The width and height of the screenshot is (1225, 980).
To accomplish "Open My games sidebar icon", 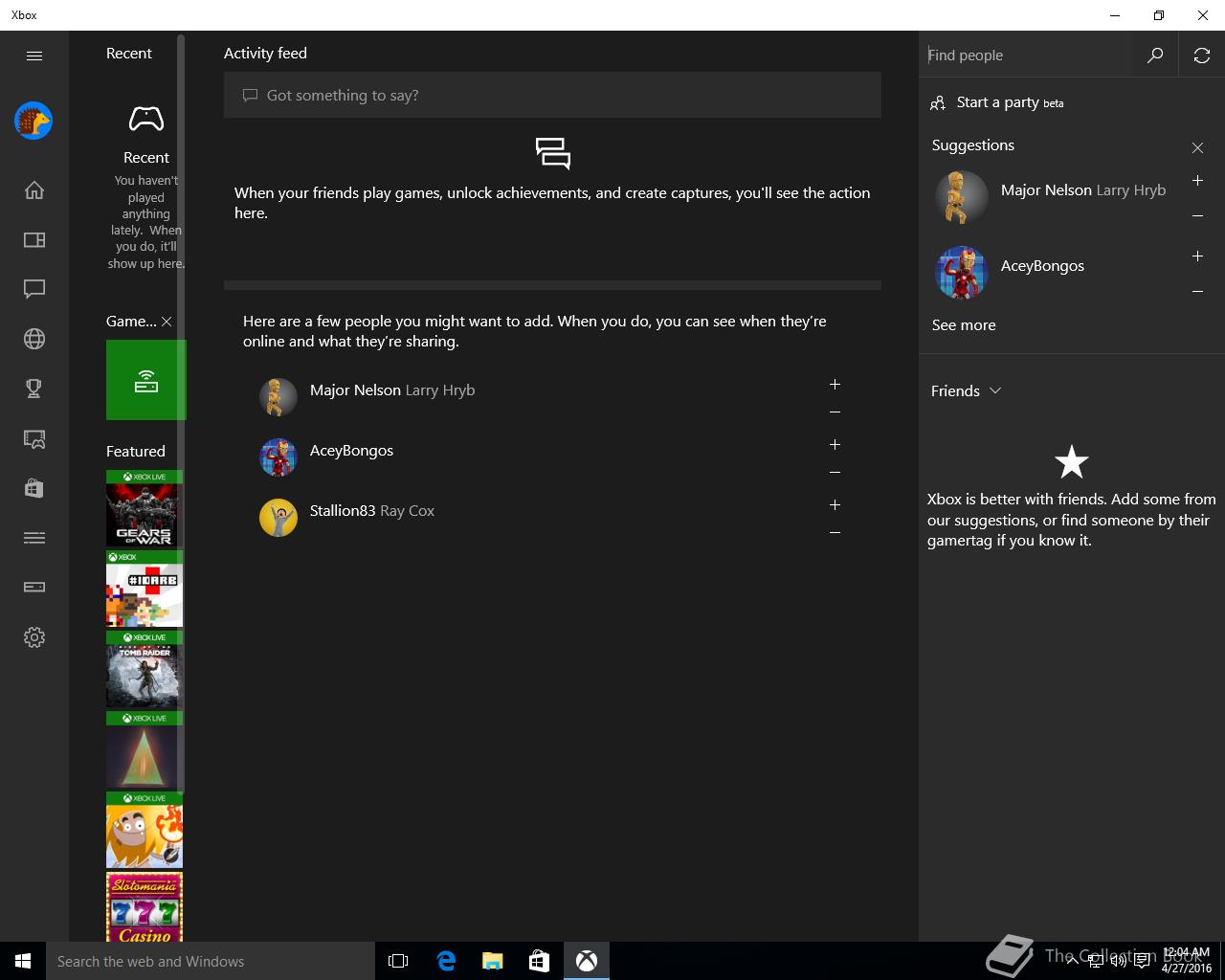I will click(34, 240).
